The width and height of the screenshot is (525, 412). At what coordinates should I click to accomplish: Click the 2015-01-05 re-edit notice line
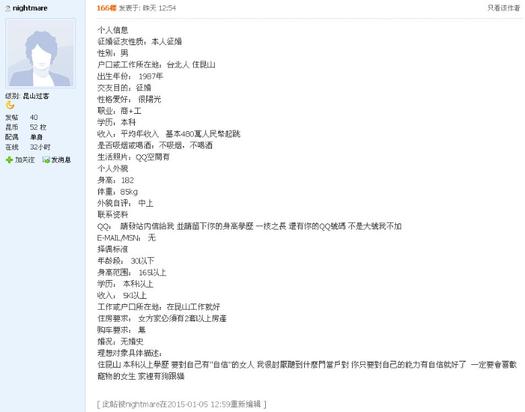[x=182, y=404]
